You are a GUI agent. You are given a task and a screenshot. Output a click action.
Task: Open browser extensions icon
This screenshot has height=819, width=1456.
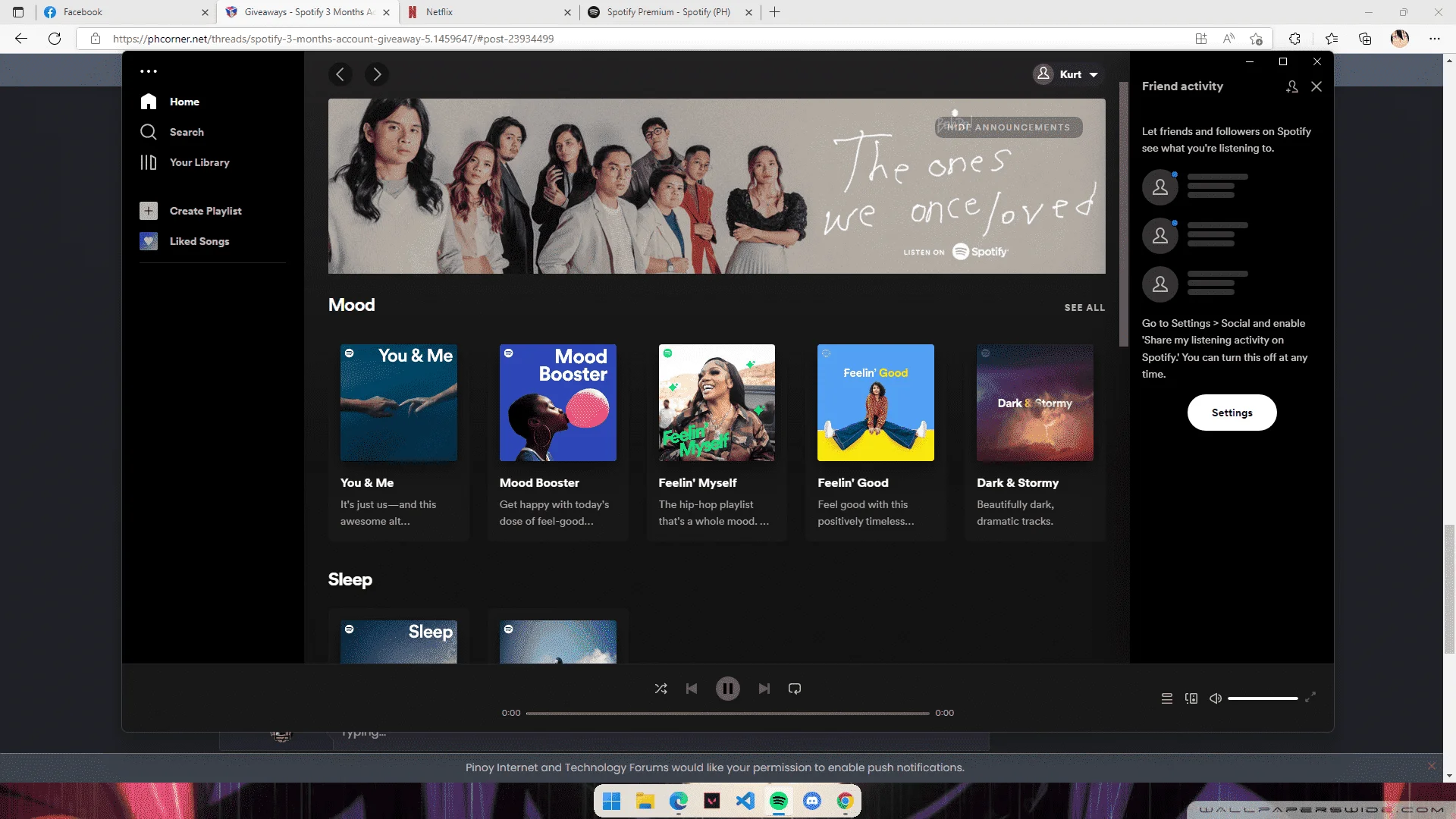coord(1294,39)
